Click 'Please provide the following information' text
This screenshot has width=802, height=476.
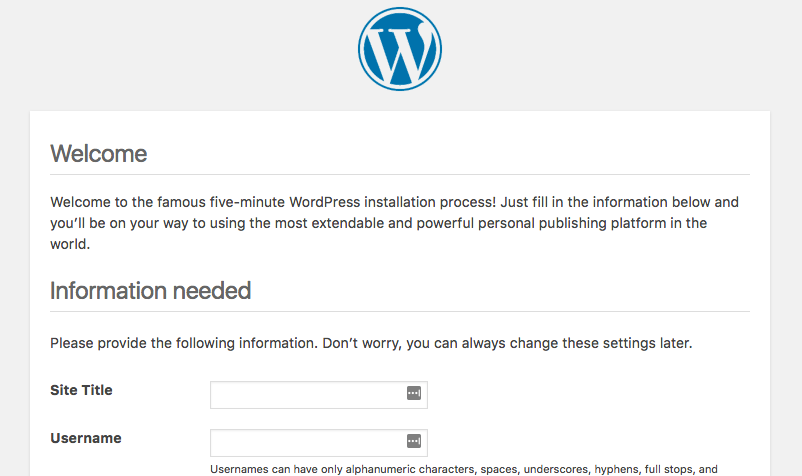(184, 343)
